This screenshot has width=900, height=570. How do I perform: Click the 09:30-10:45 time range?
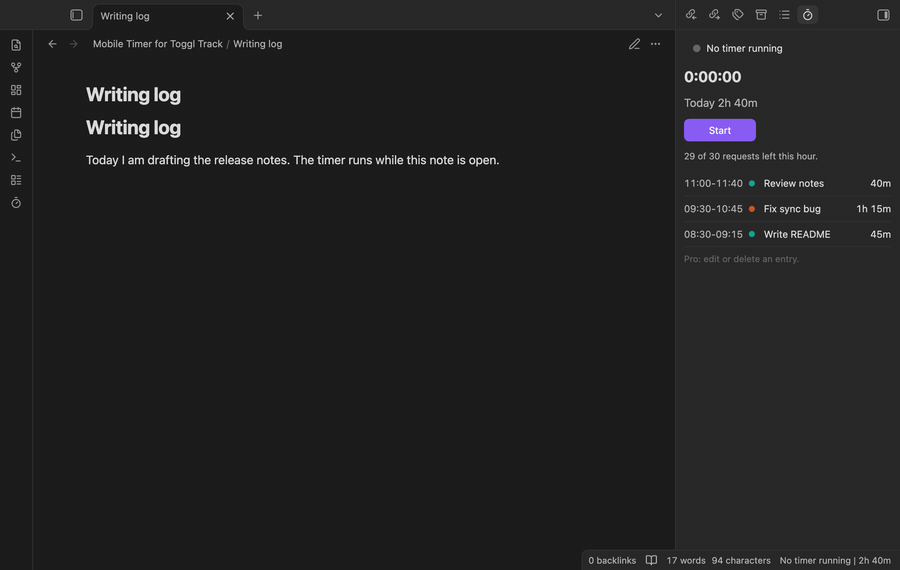[x=713, y=209]
